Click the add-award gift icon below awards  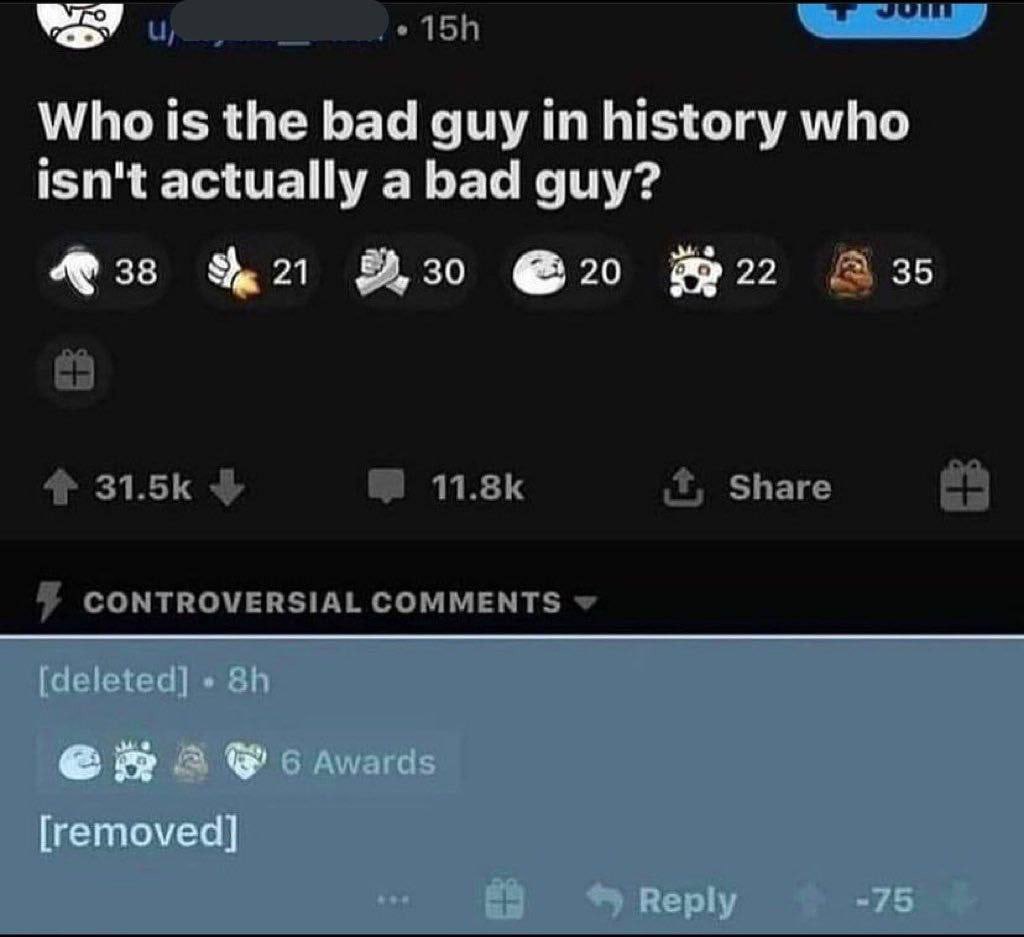(x=74, y=370)
